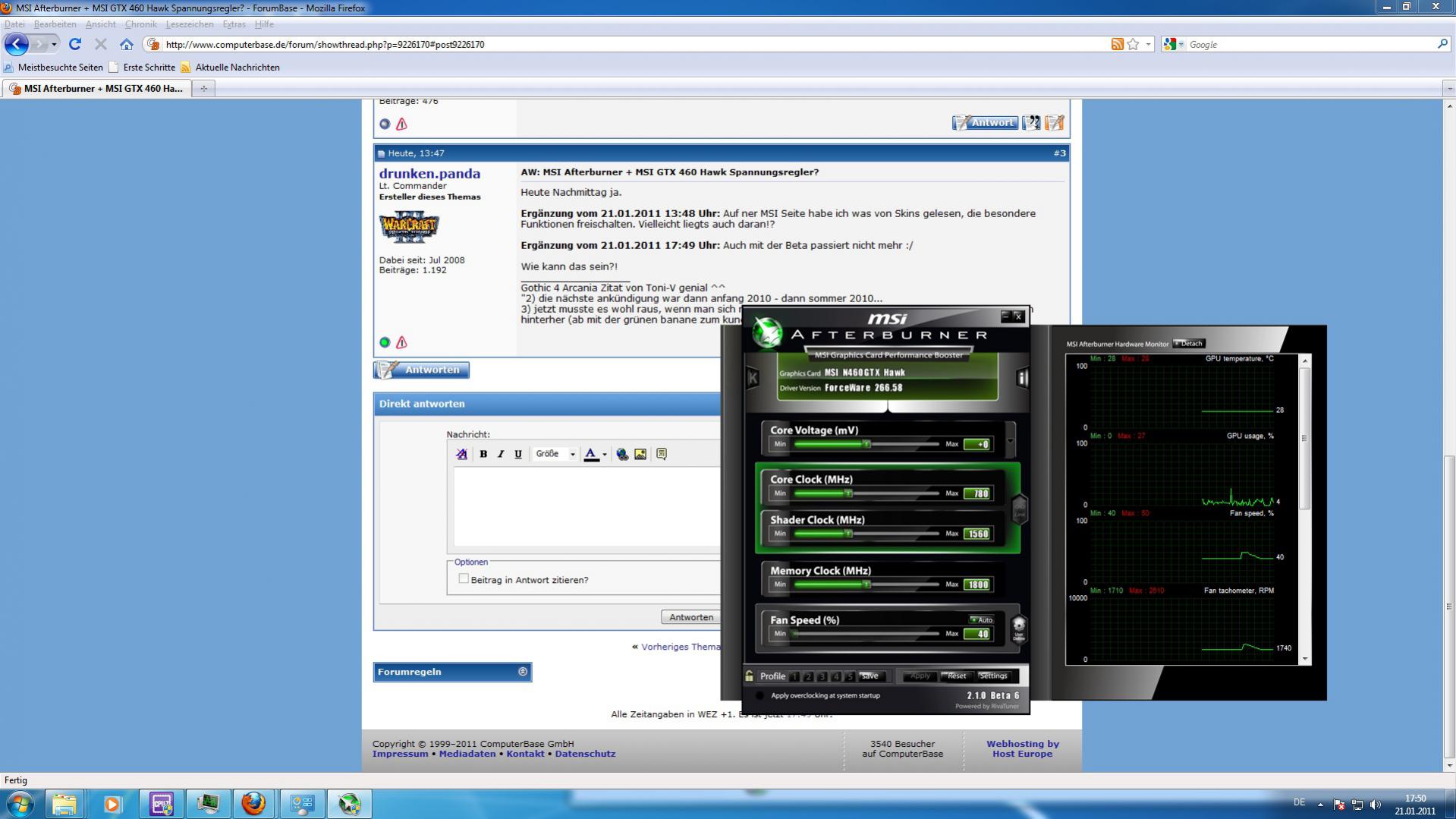Viewport: 1456px width, 819px height.
Task: Click the quick reply icon right of multi-quote
Action: coord(1055,123)
